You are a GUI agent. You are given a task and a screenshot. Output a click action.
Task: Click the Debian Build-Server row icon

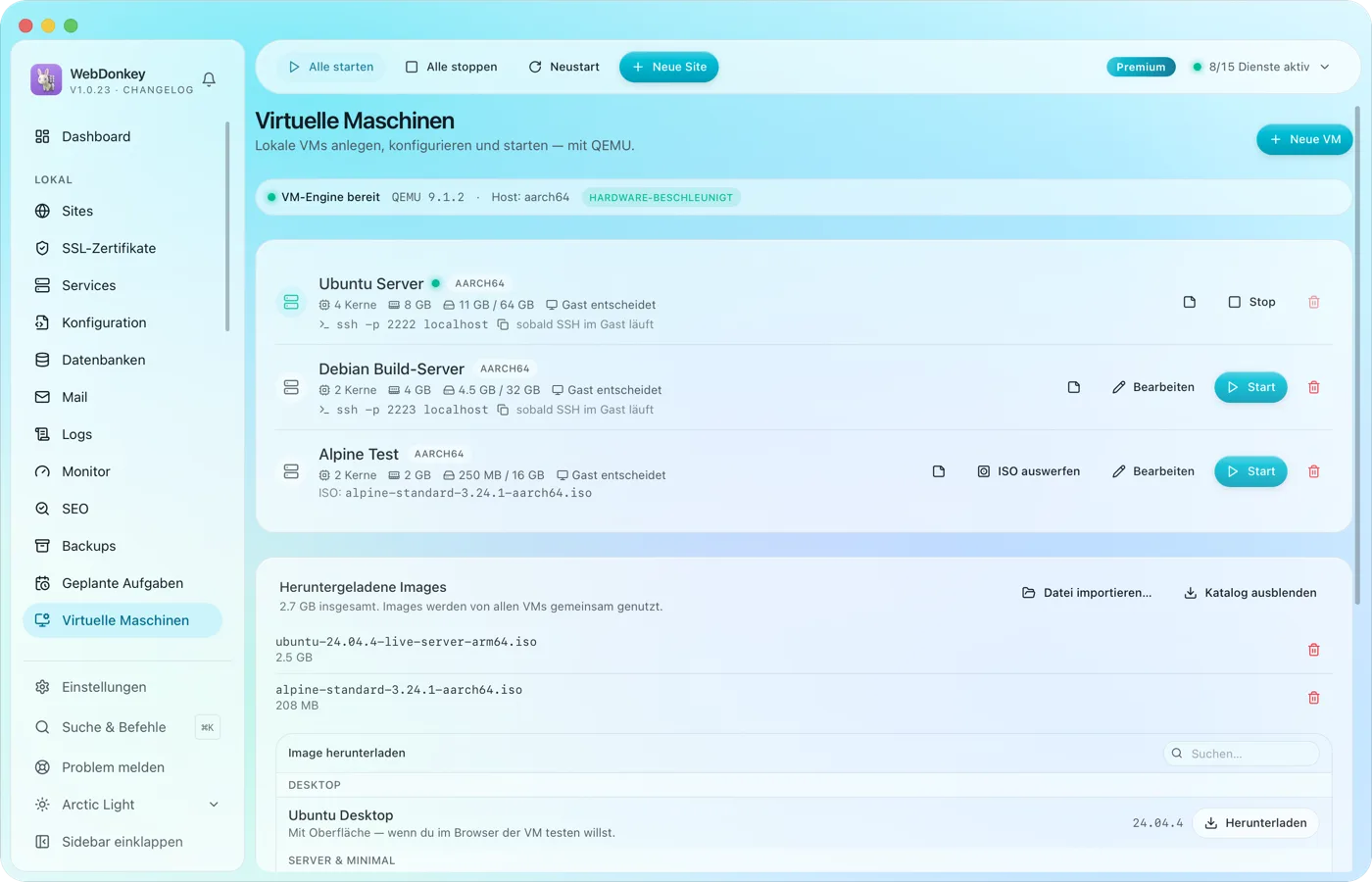(x=291, y=387)
